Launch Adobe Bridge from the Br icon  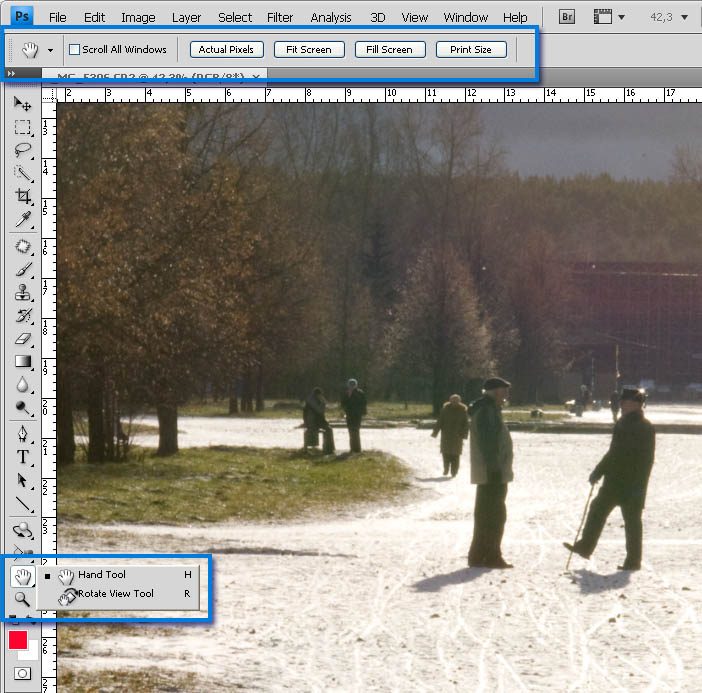(567, 17)
